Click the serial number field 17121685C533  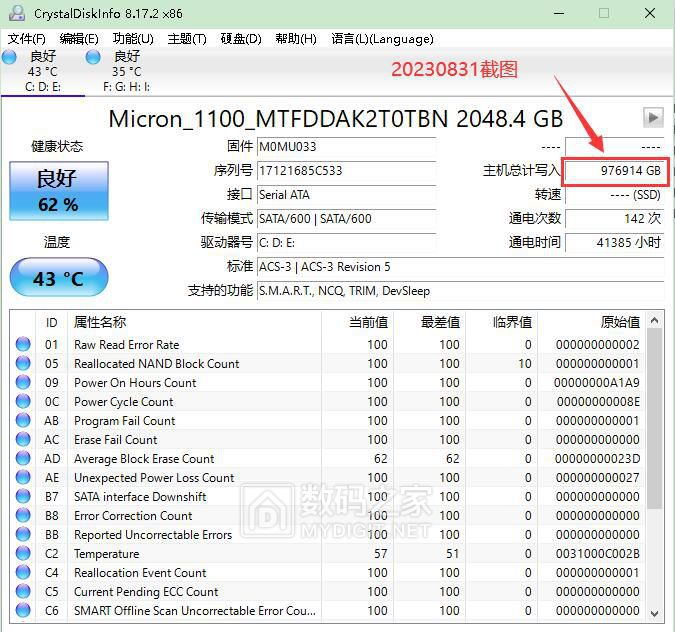(347, 171)
